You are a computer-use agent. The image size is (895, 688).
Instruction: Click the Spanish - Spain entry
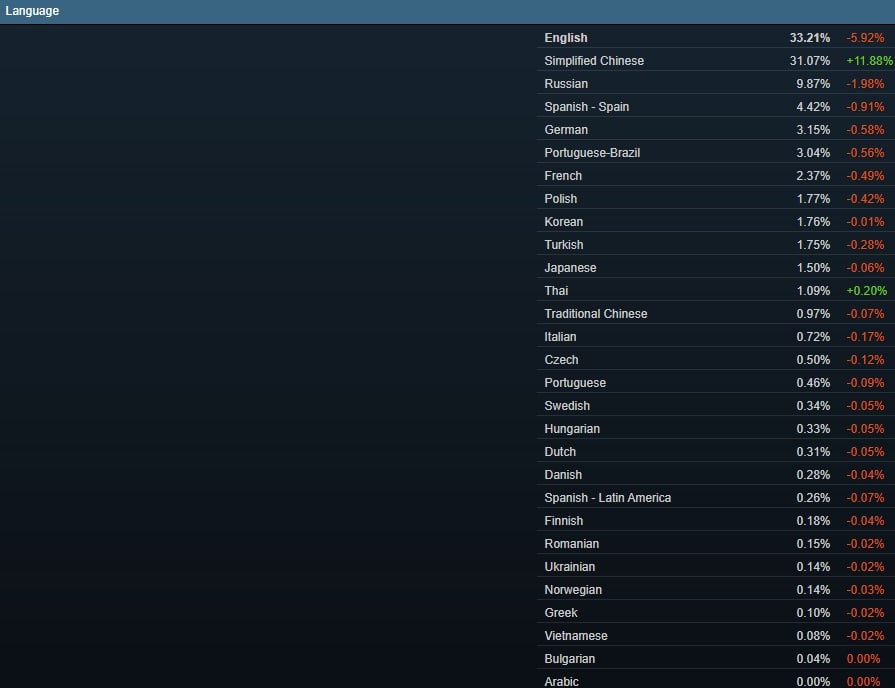point(716,107)
